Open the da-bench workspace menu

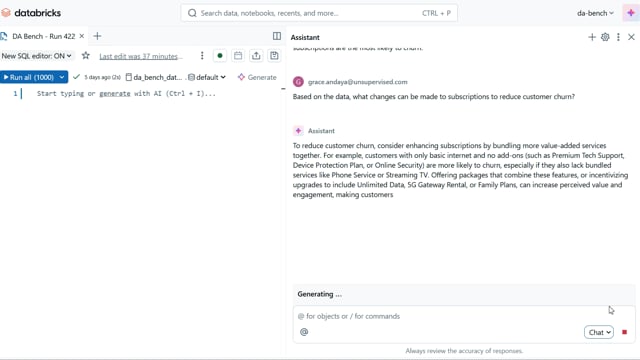click(x=595, y=13)
